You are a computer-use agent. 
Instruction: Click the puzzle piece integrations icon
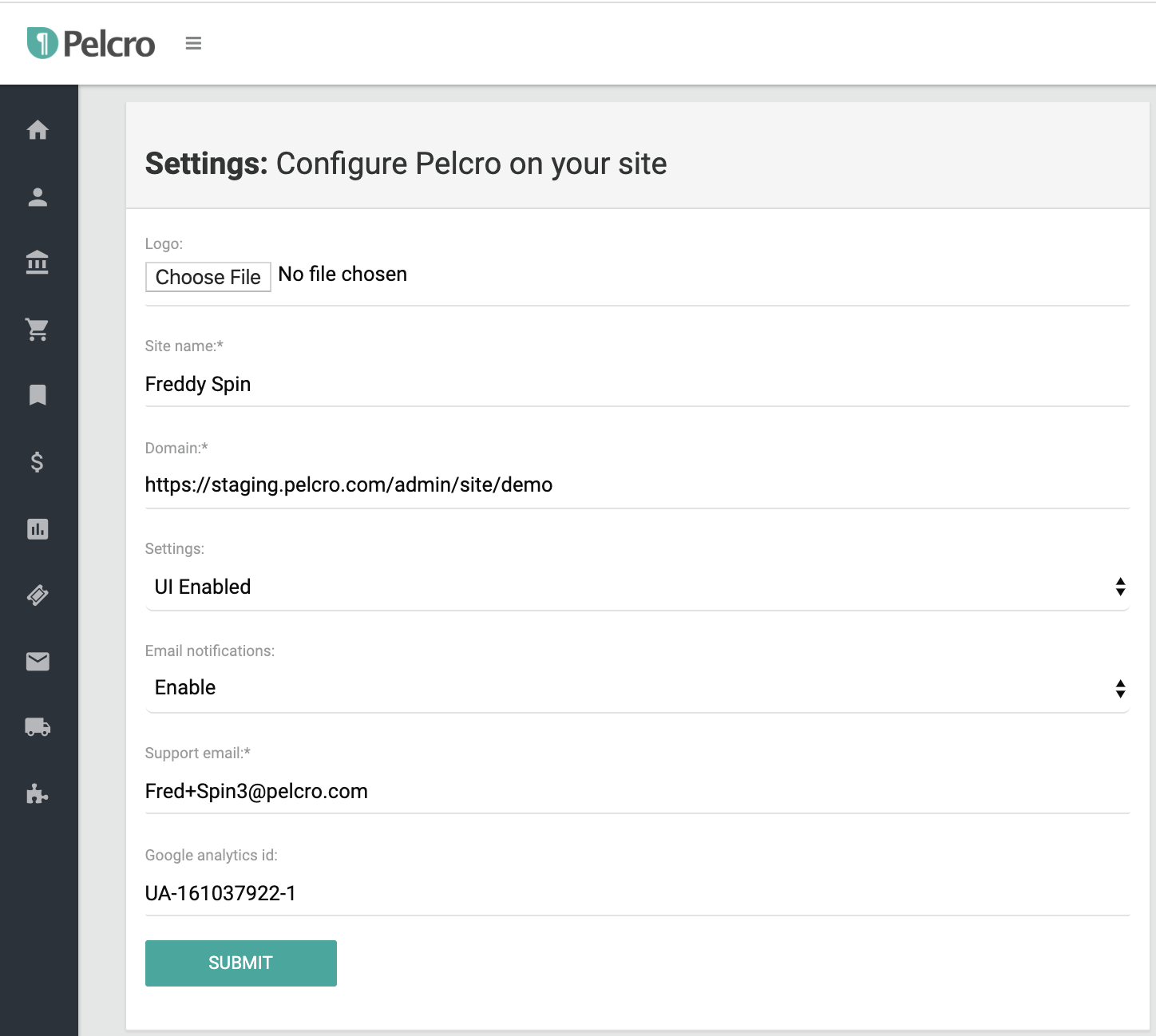[x=38, y=793]
